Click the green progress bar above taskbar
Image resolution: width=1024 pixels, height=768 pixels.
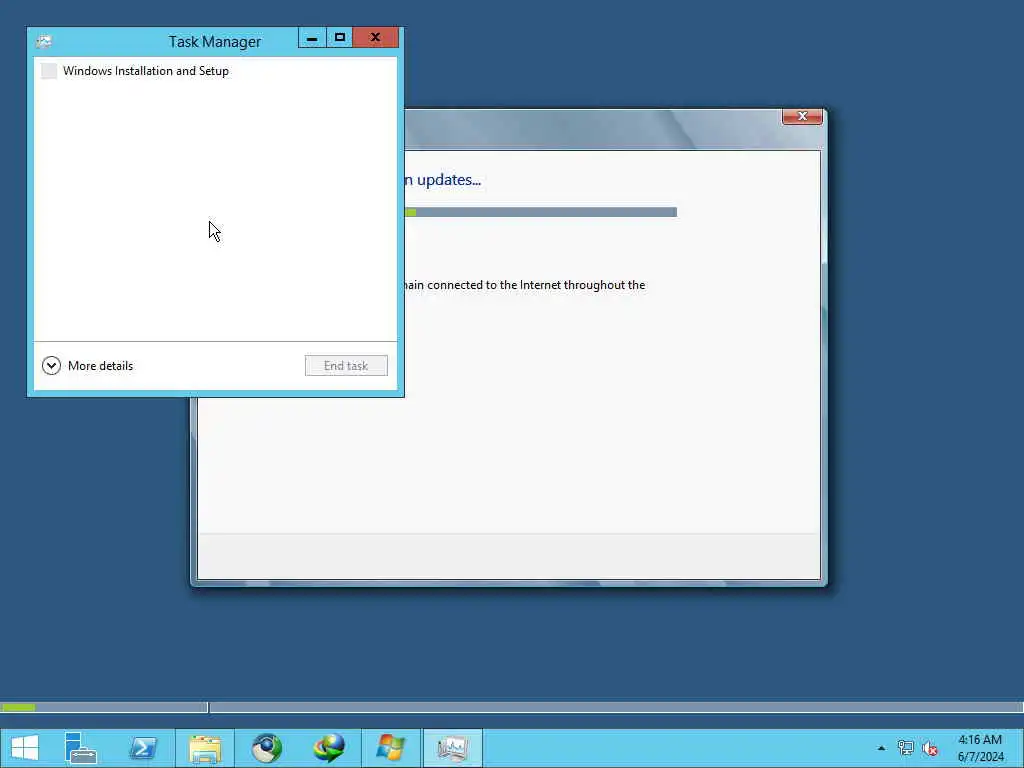(104, 707)
